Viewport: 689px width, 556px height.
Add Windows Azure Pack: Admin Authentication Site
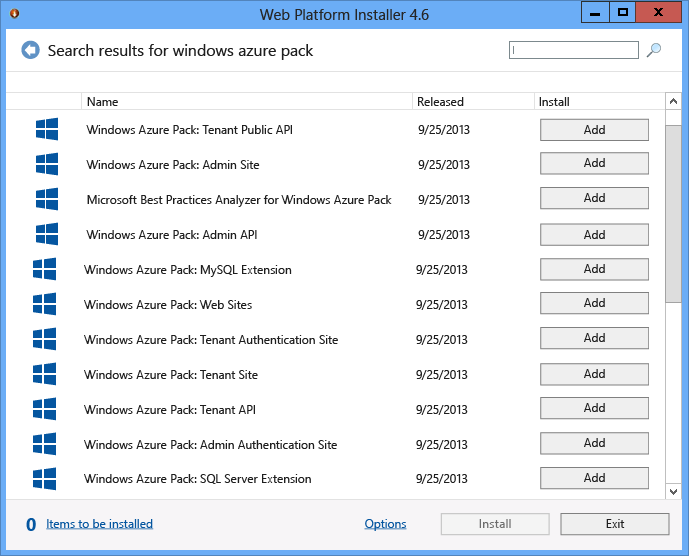(594, 443)
